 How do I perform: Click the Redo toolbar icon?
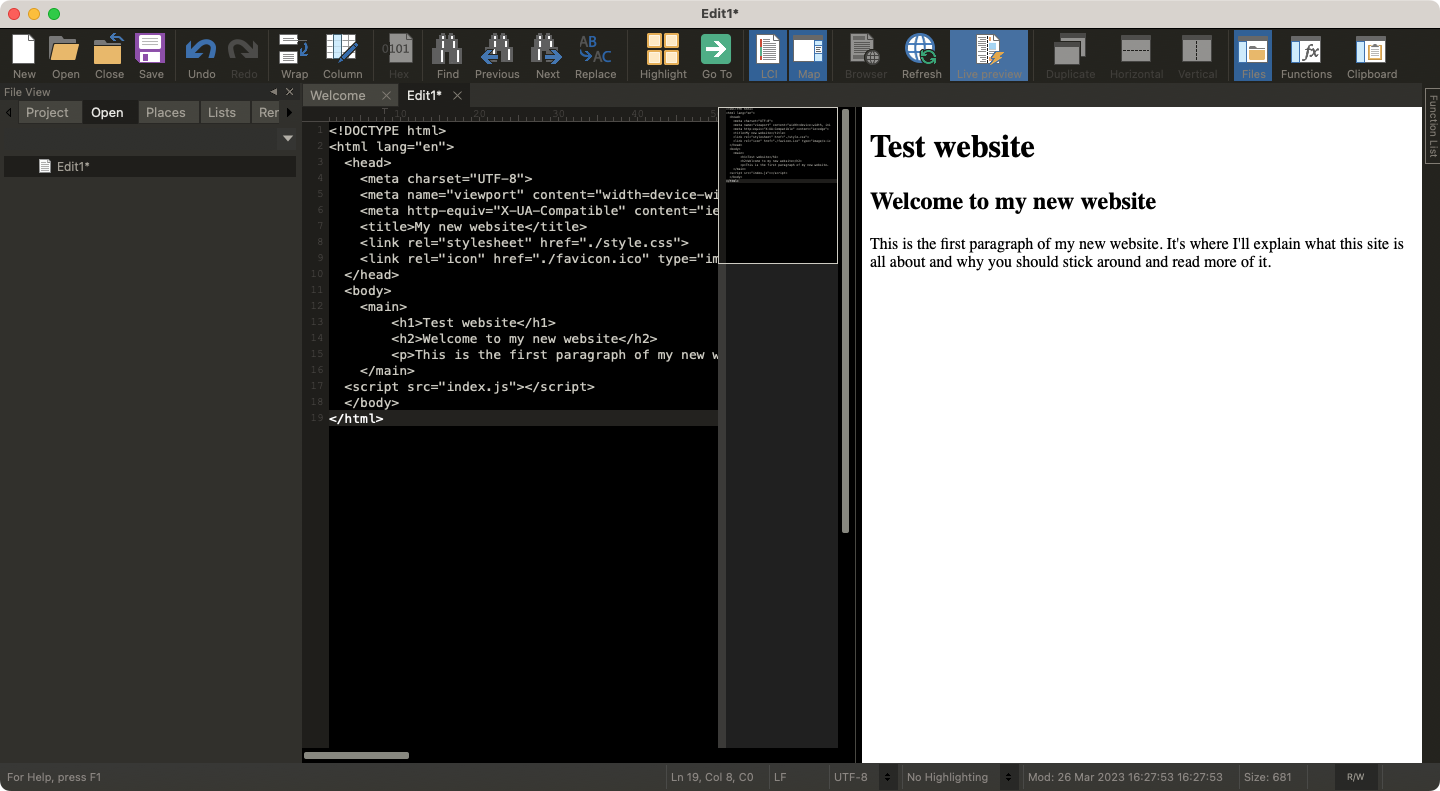(243, 56)
